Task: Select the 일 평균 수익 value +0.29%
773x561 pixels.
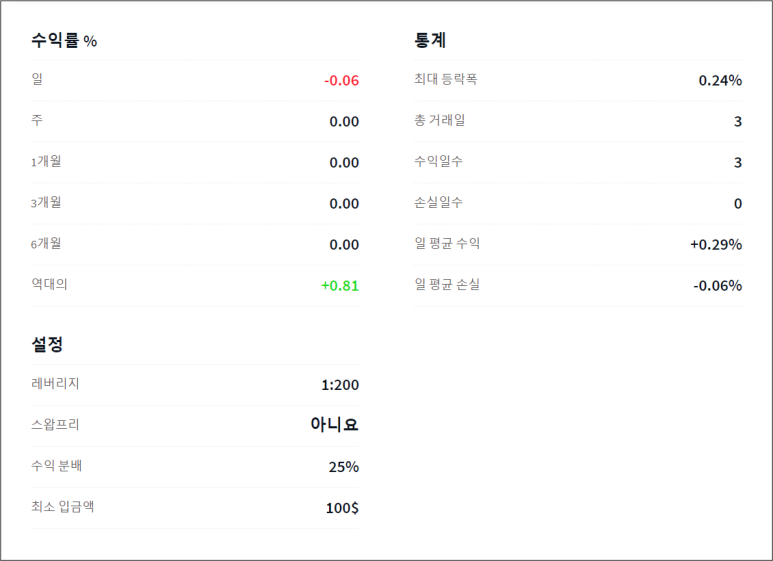Action: pyautogui.click(x=716, y=245)
